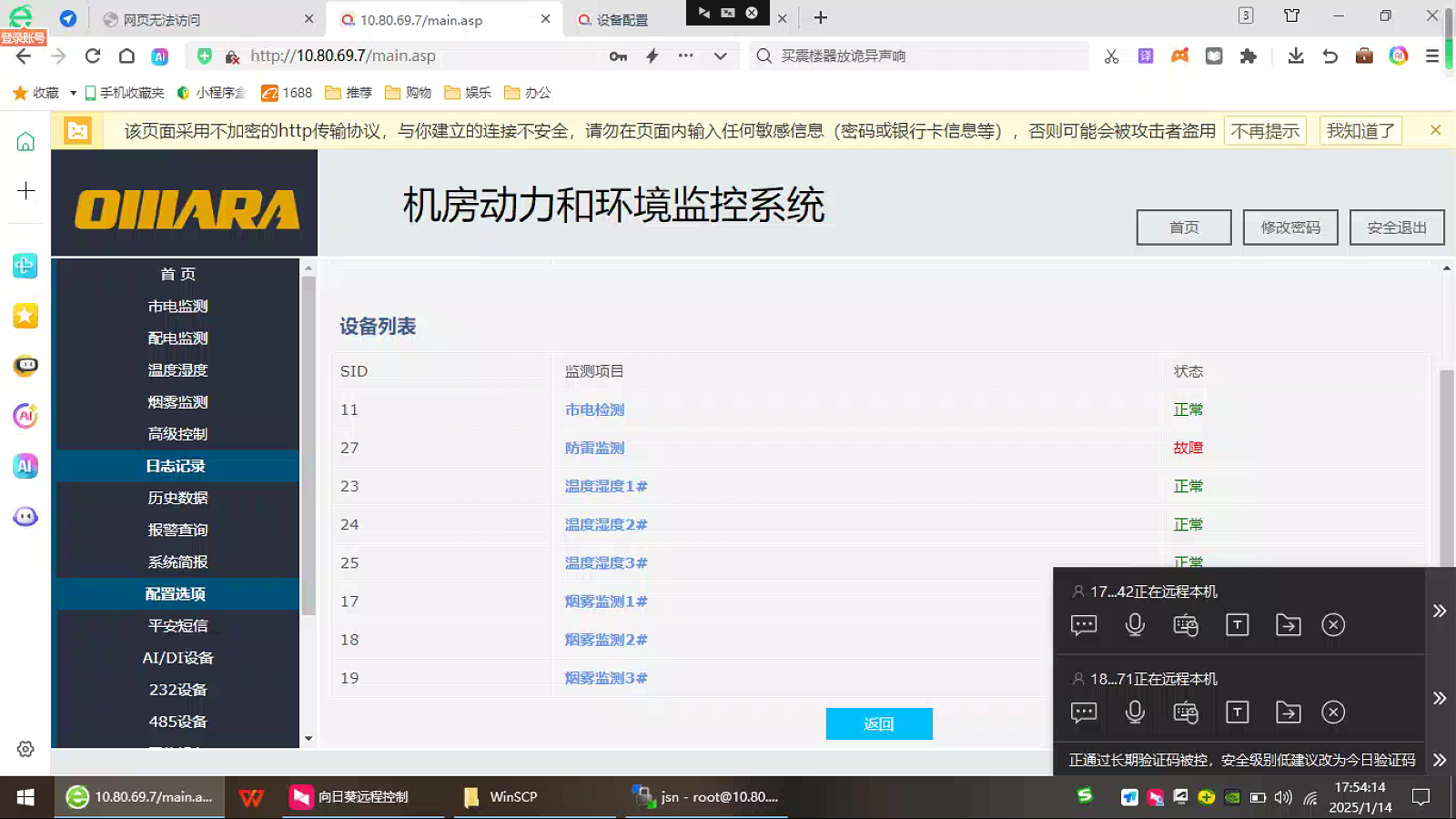Click the browser hamburger menu icon
1456x819 pixels.
point(1432,56)
